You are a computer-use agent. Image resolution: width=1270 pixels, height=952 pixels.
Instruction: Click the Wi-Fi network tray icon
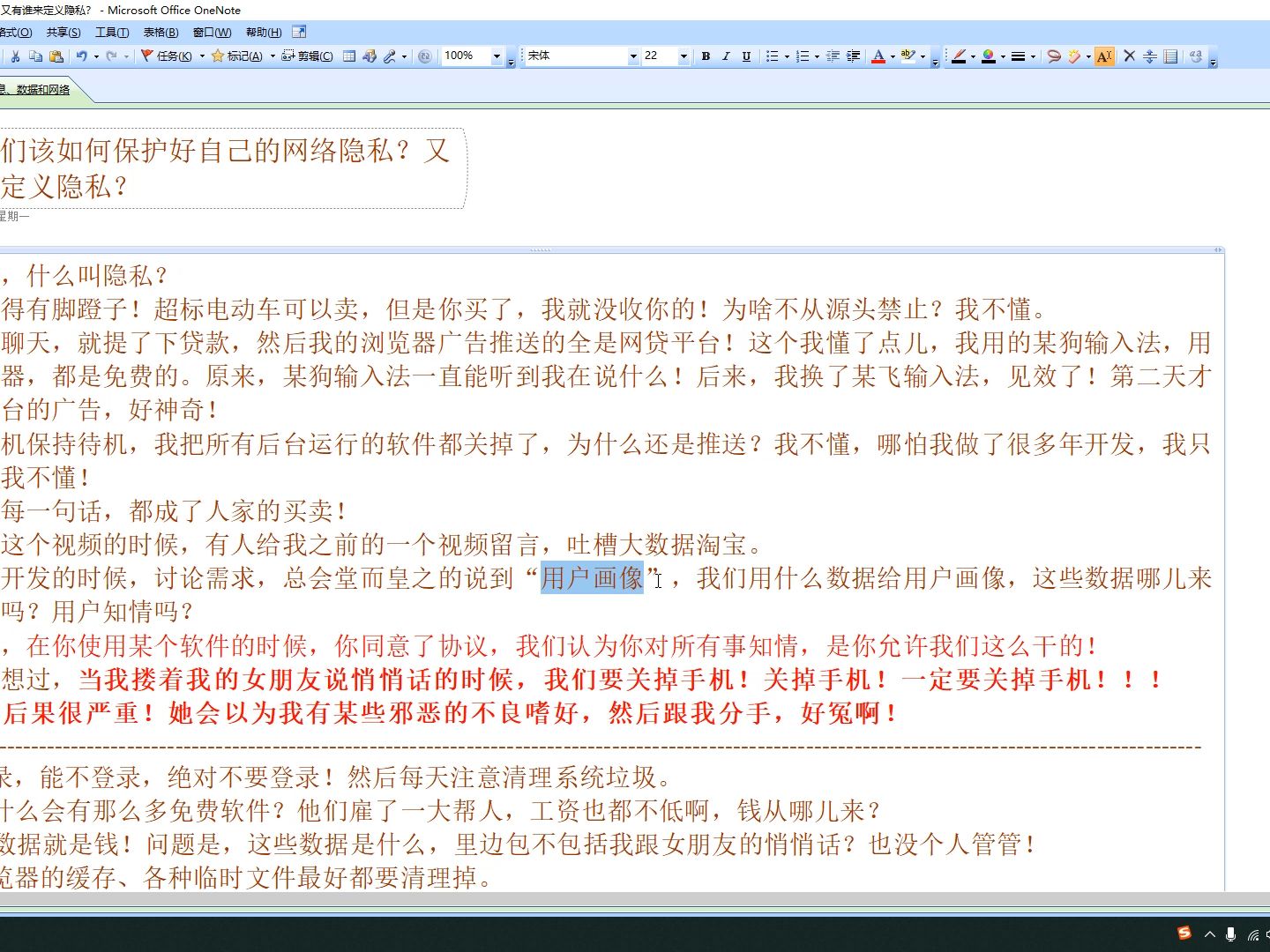pos(1253,934)
